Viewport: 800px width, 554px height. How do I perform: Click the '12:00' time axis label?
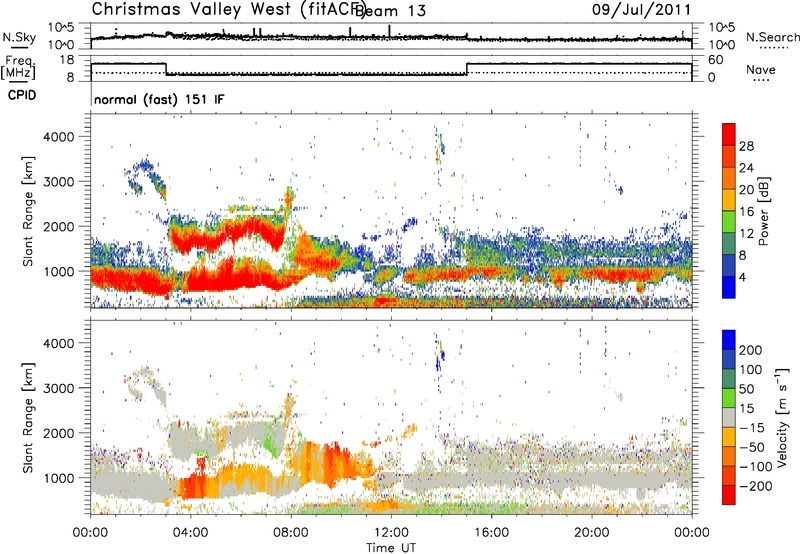[391, 533]
